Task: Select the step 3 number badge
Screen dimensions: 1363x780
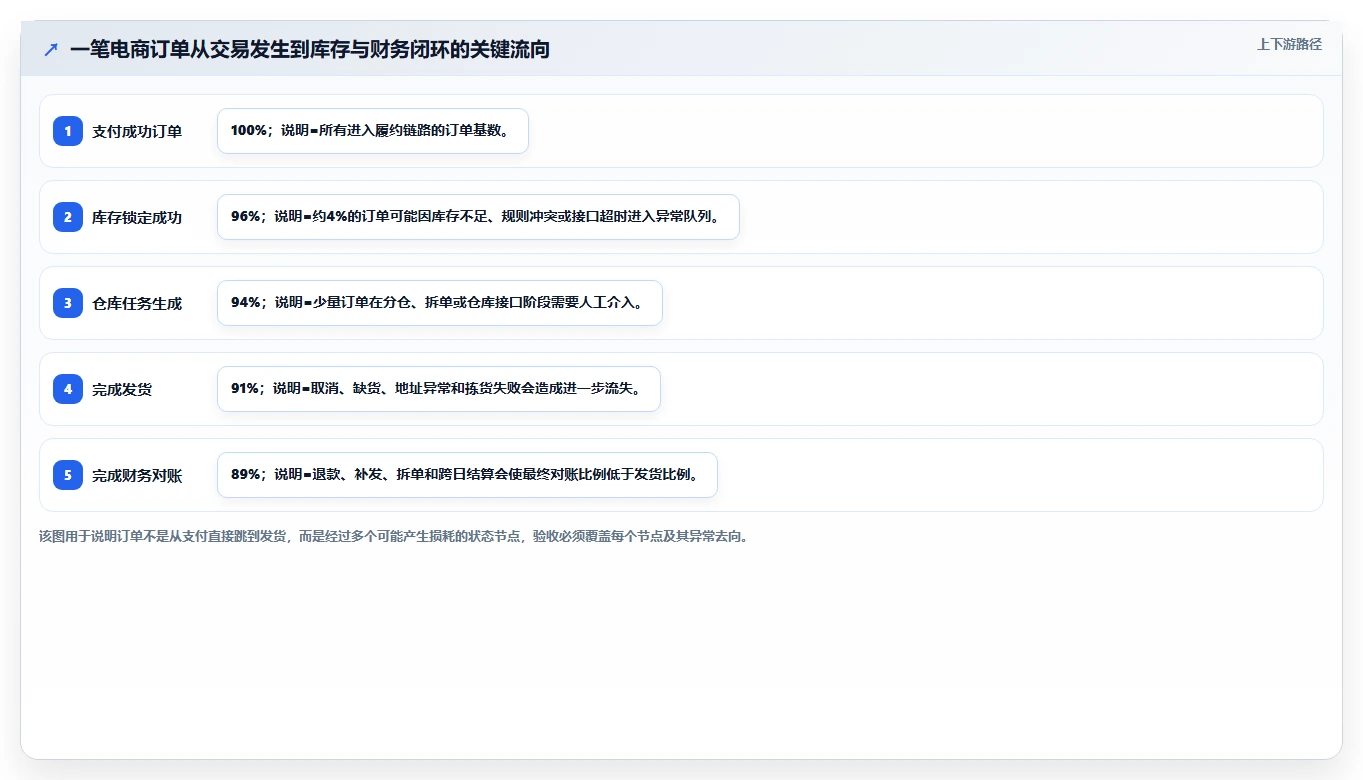Action: pyautogui.click(x=68, y=303)
